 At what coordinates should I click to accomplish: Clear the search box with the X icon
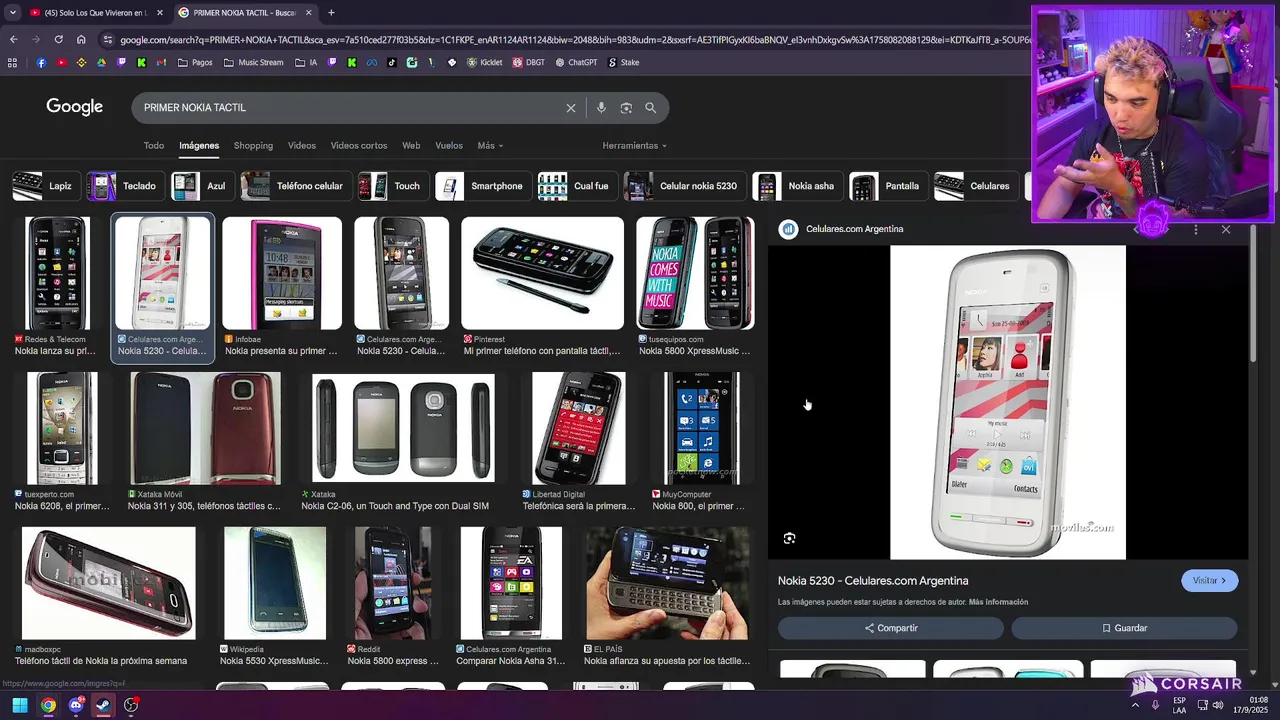point(571,108)
